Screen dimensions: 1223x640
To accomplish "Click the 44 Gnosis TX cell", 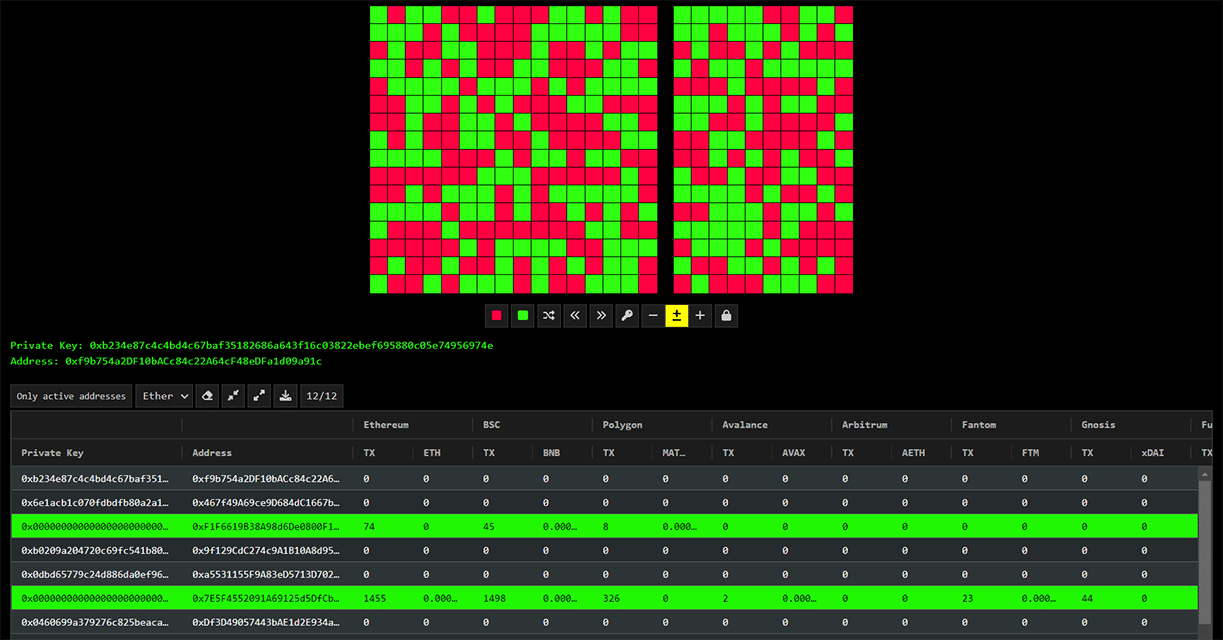I will click(x=1102, y=598).
